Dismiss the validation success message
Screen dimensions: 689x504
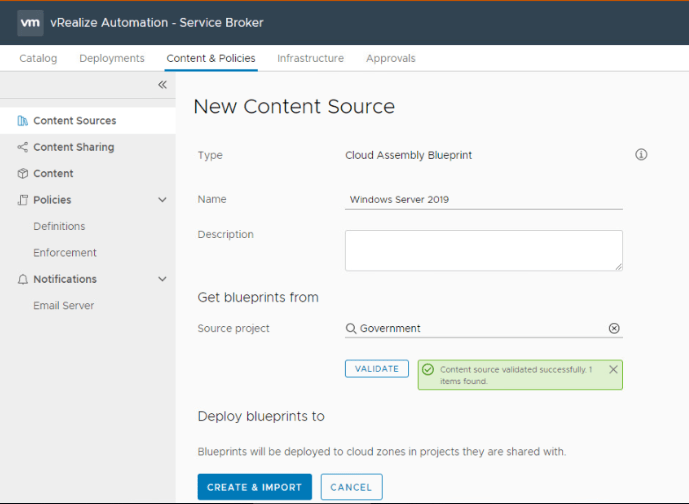pos(613,369)
